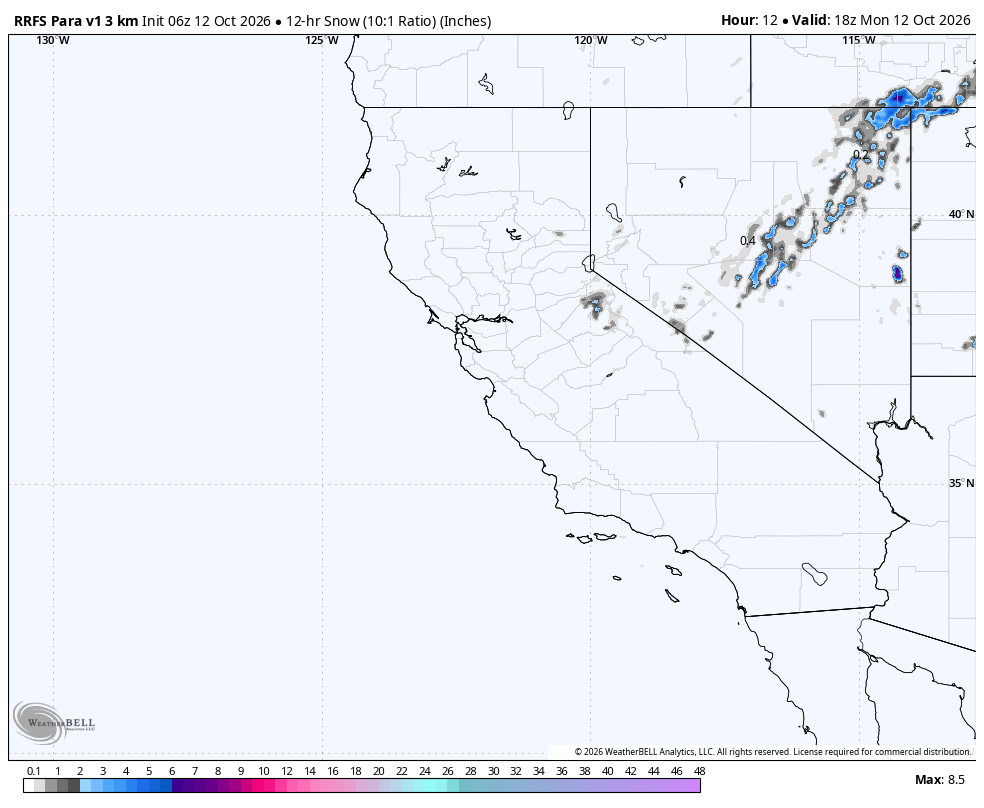
Task: Click the 6 label on the color scale
Action: pyautogui.click(x=172, y=772)
